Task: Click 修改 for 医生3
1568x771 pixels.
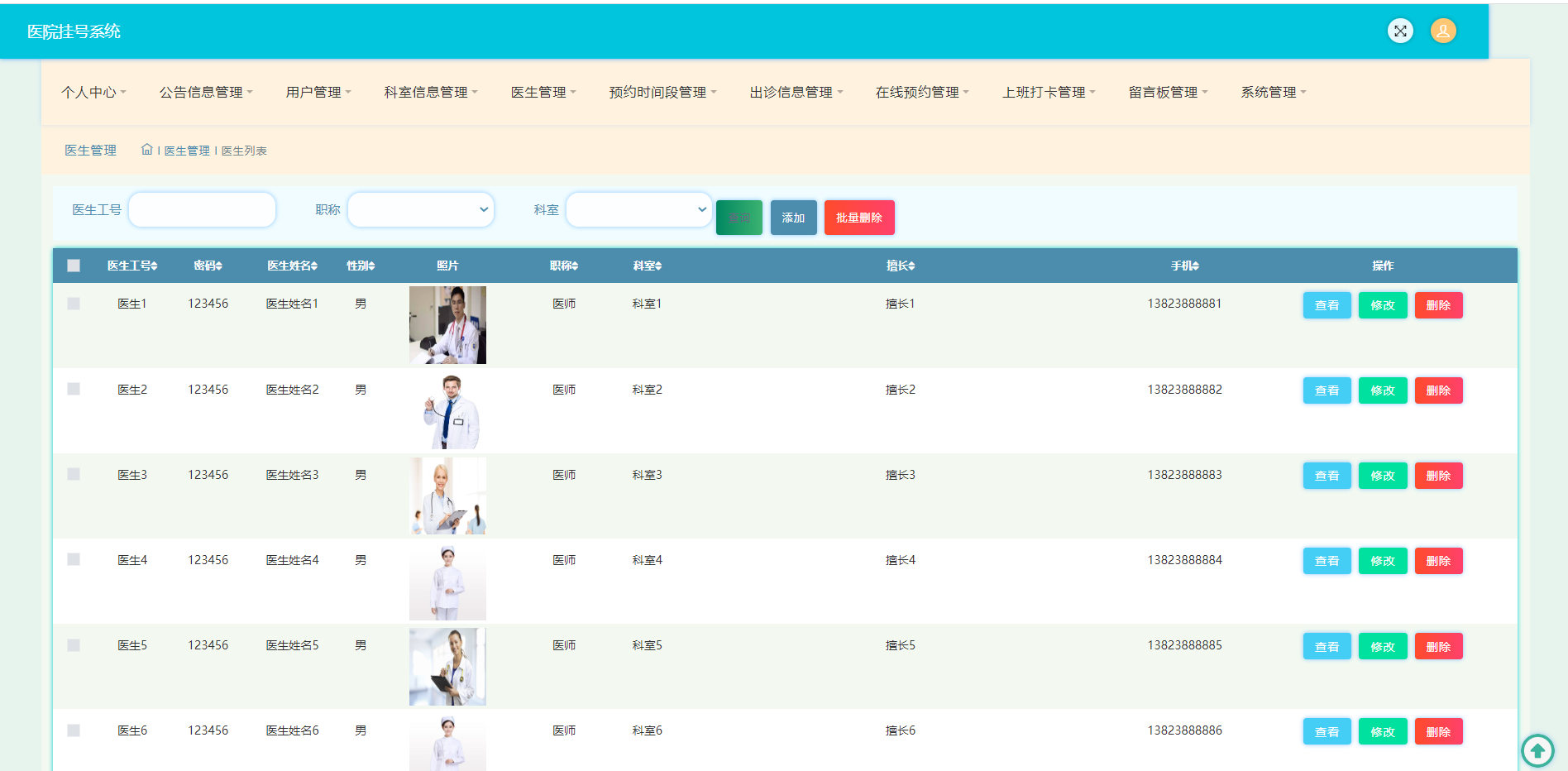Action: (1383, 476)
